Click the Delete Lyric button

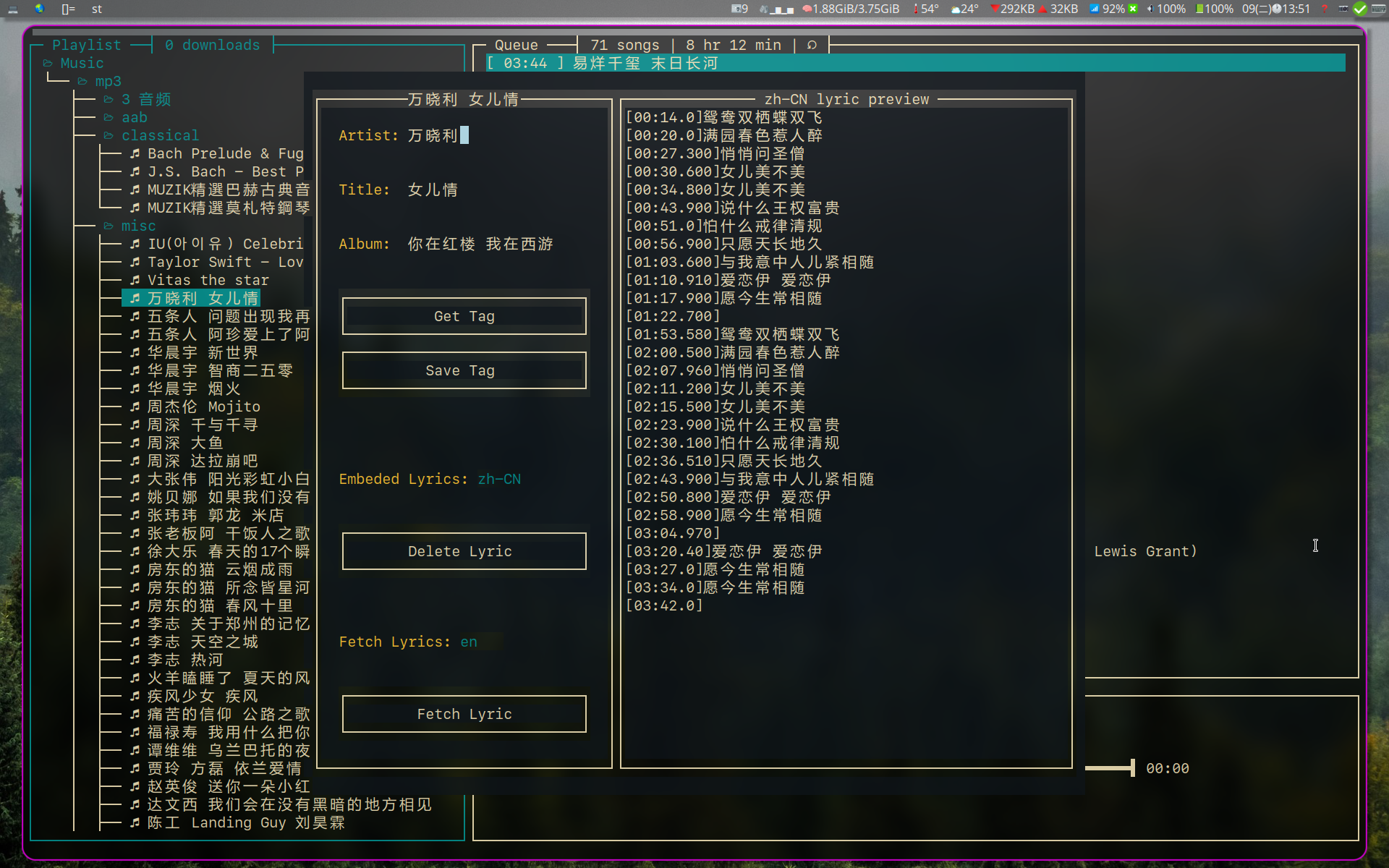pyautogui.click(x=464, y=551)
